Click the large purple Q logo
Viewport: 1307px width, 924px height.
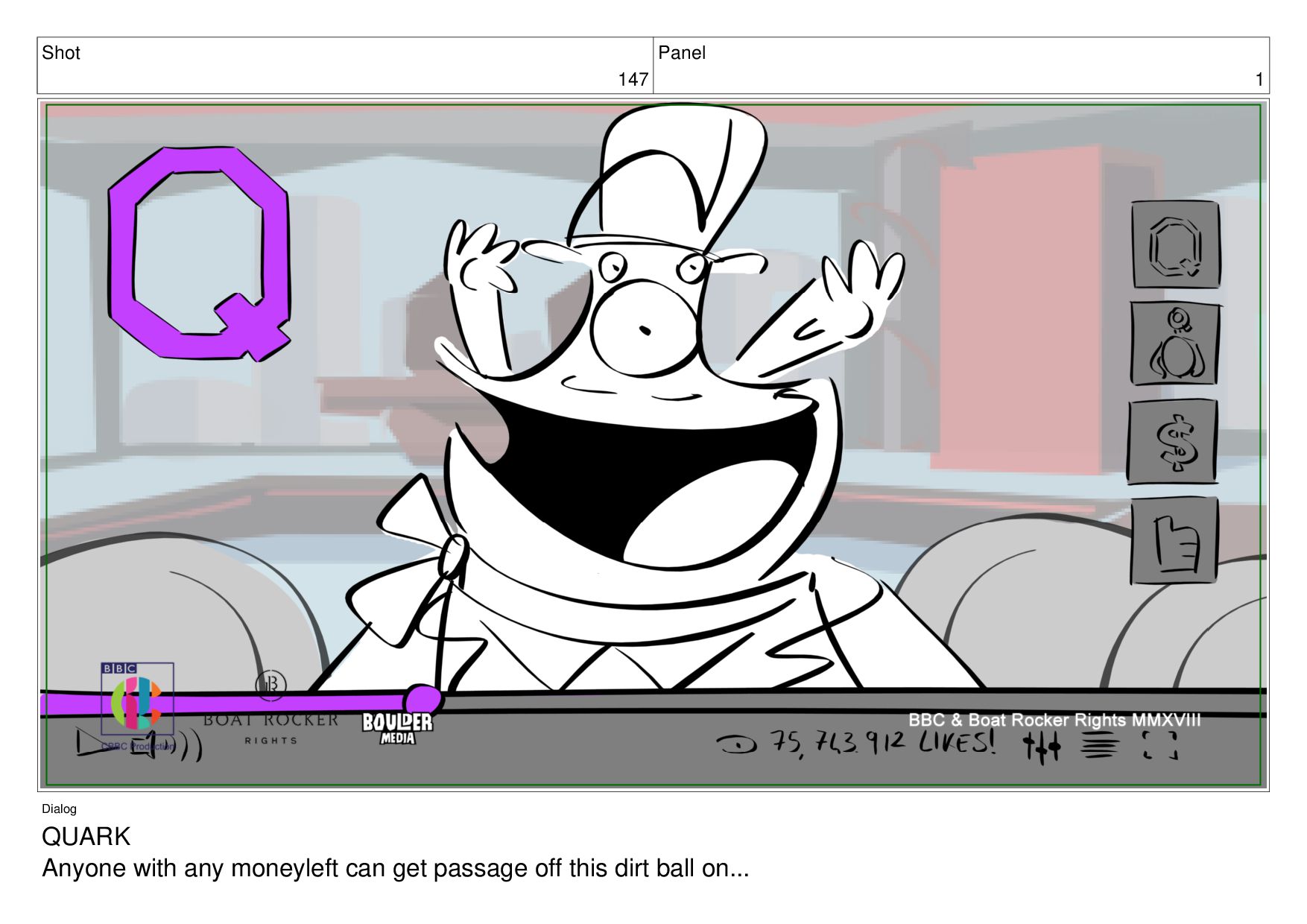(199, 253)
